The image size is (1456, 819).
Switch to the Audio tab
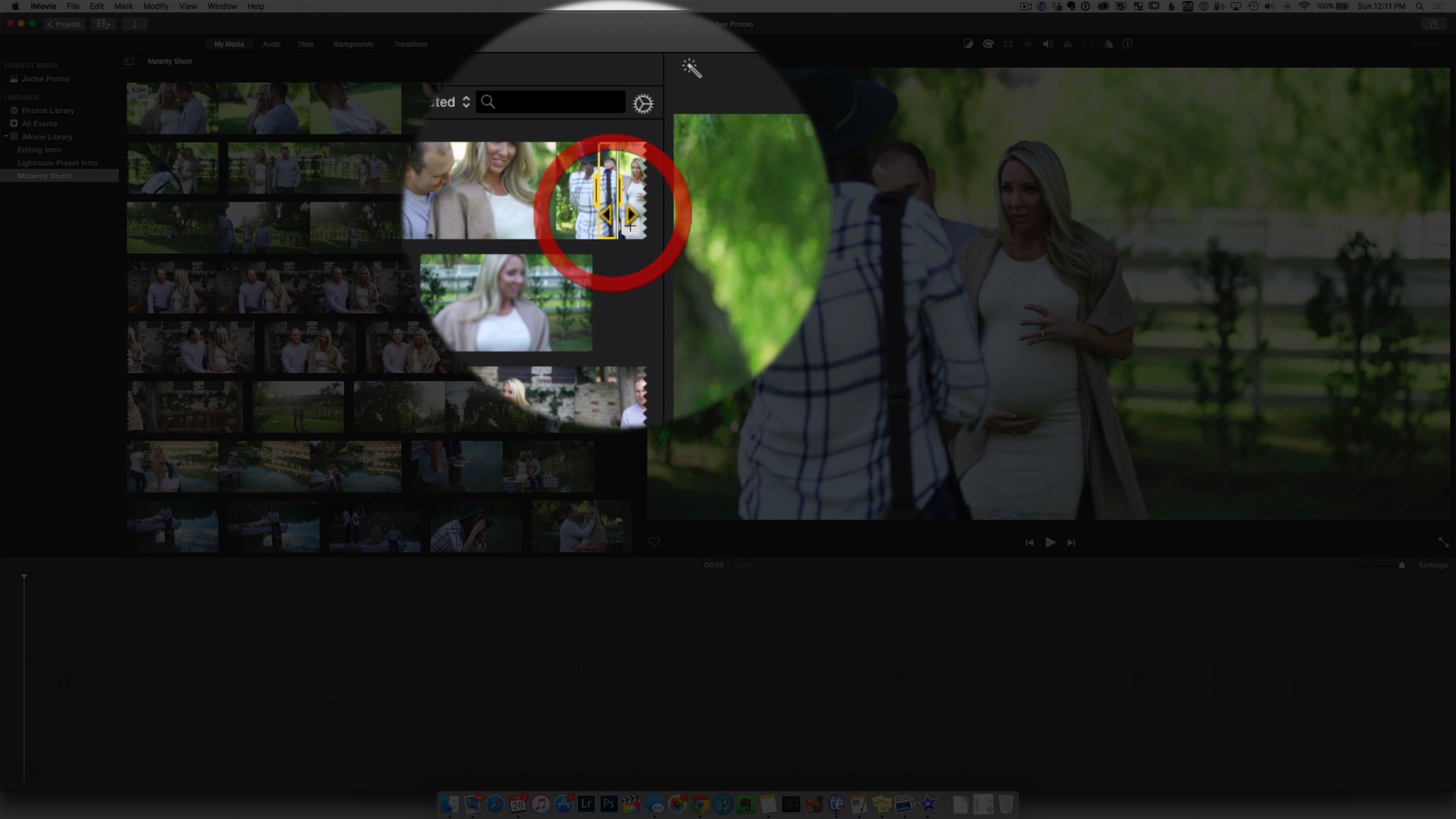271,44
